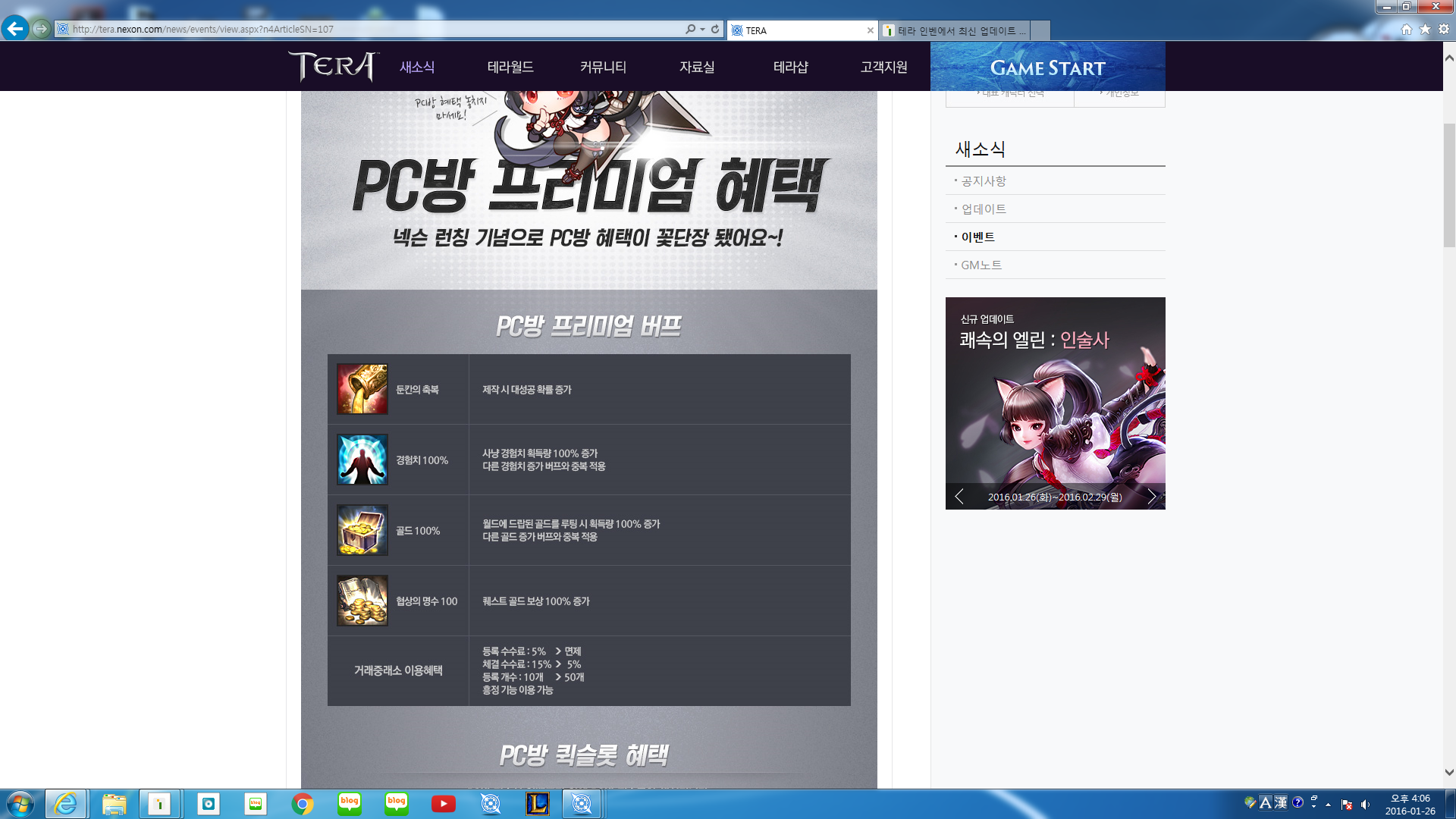
Task: Click the page scrollbar up arrow
Action: [x=1449, y=58]
